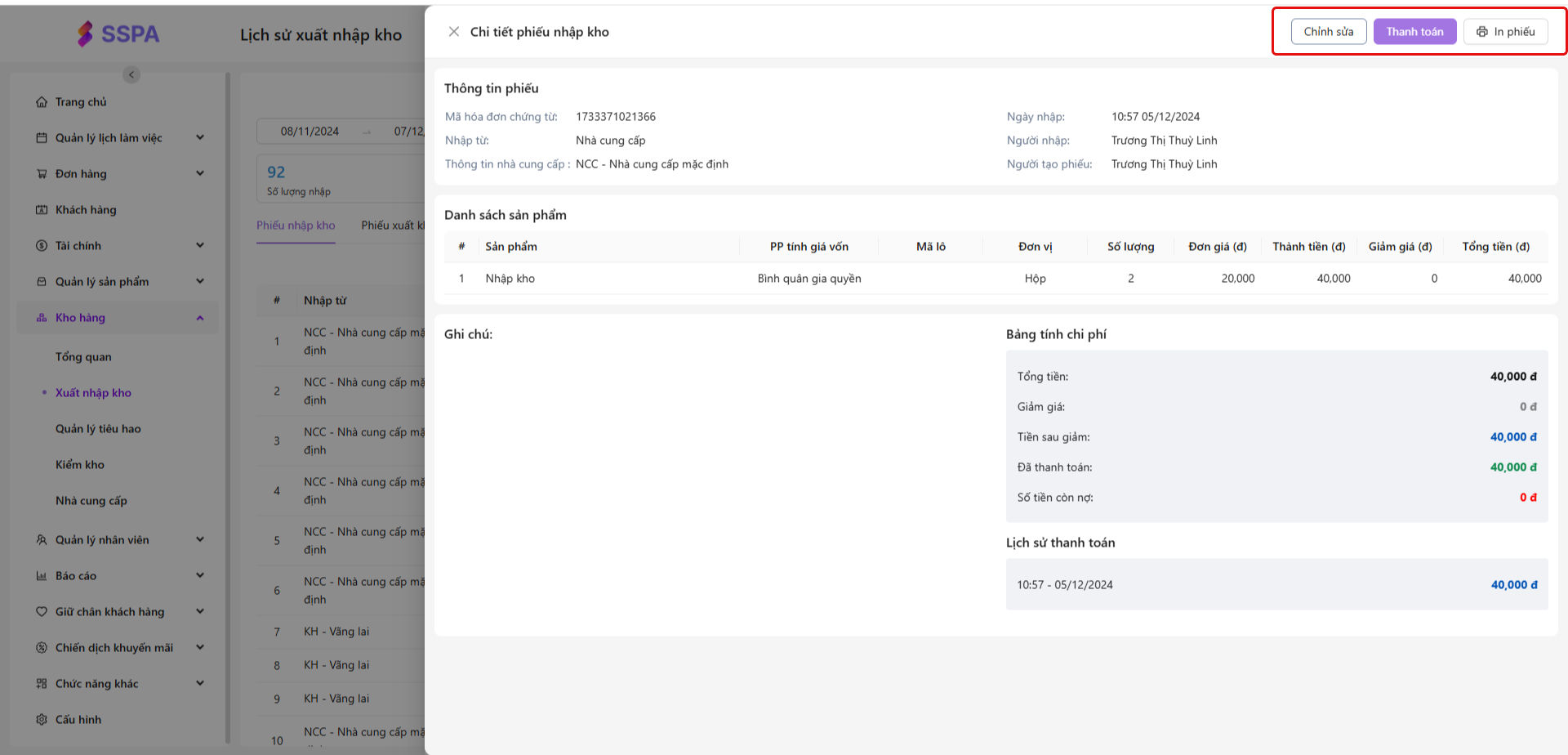Expand the Chức năng khác chevron
Screen dimensions: 1568x755
(200, 684)
